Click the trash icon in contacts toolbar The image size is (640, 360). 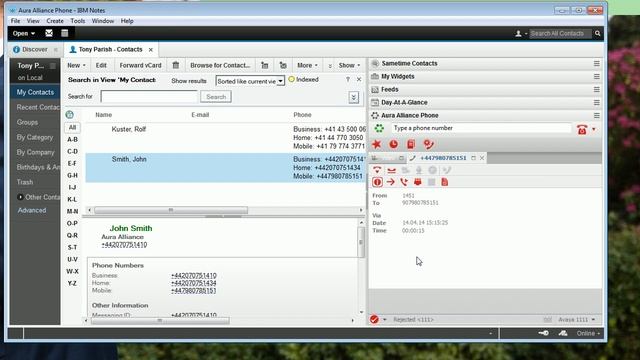click(176, 65)
